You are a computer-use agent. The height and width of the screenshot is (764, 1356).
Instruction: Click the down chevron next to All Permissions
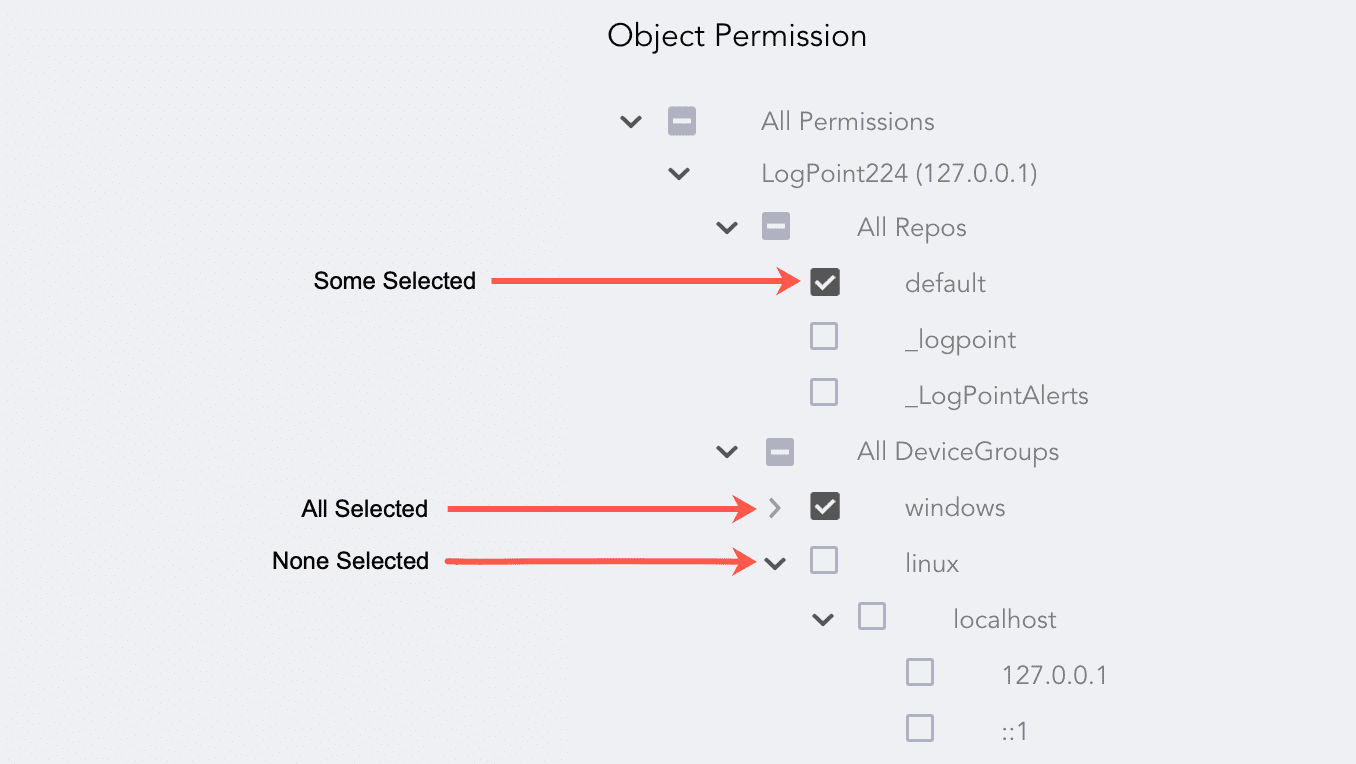click(x=631, y=121)
